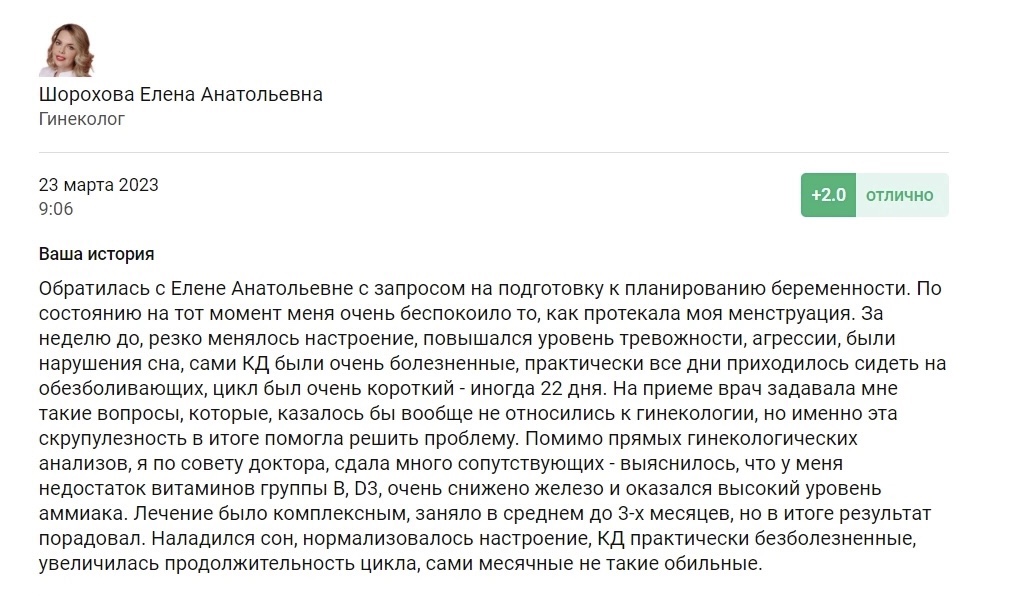
Task: Open doctor name Шорохова Елена Анатольевна
Action: (x=180, y=94)
